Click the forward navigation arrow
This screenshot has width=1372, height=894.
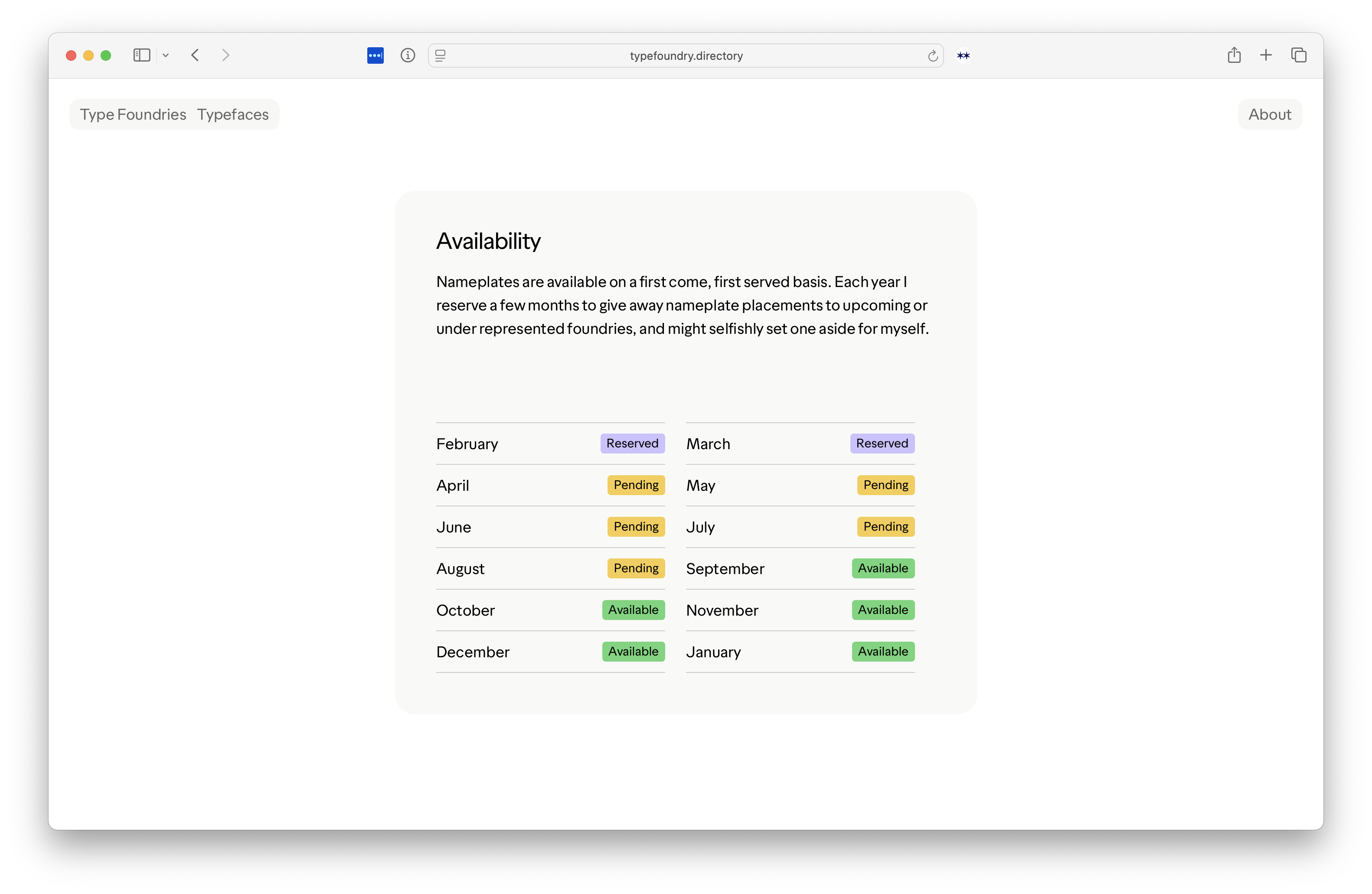pos(225,55)
